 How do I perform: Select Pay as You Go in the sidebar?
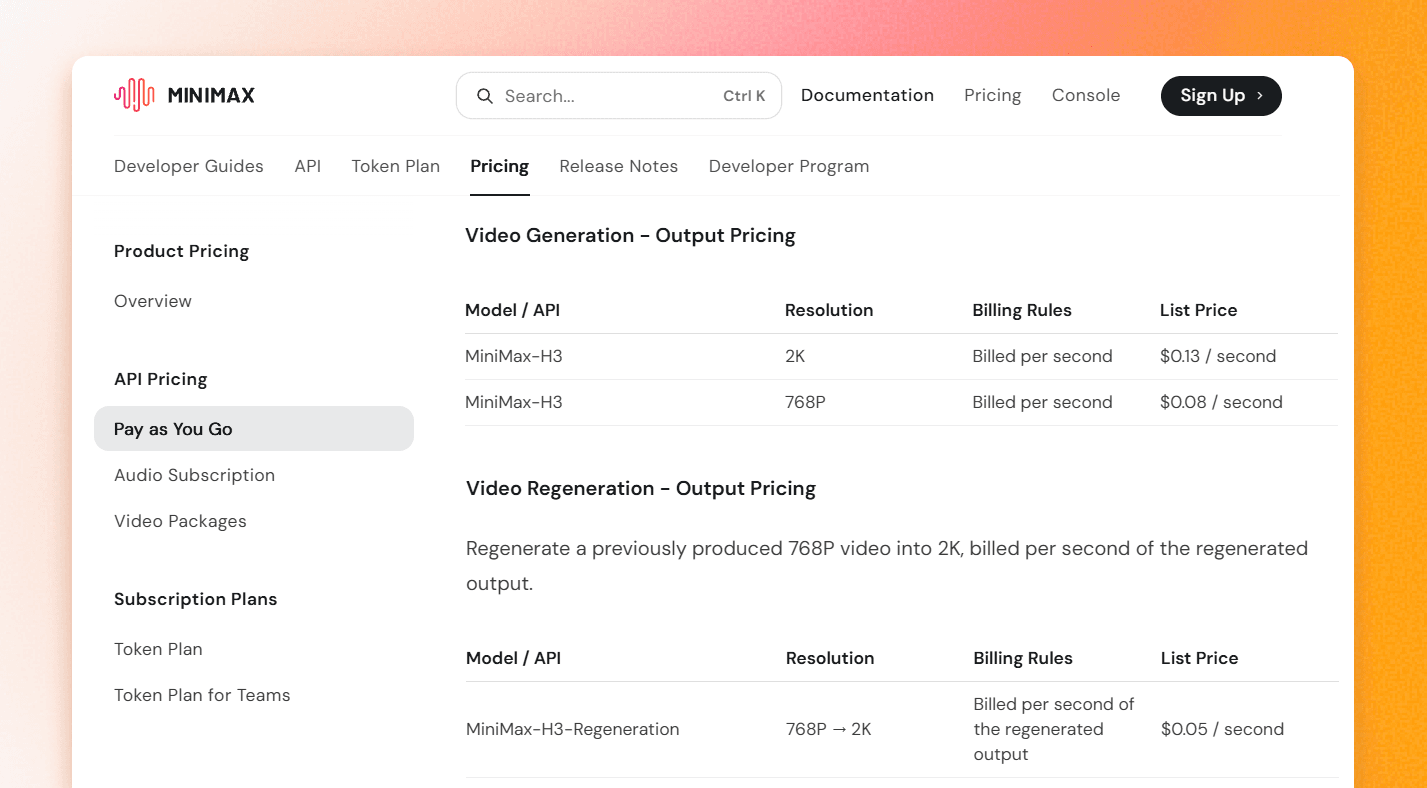click(x=254, y=429)
